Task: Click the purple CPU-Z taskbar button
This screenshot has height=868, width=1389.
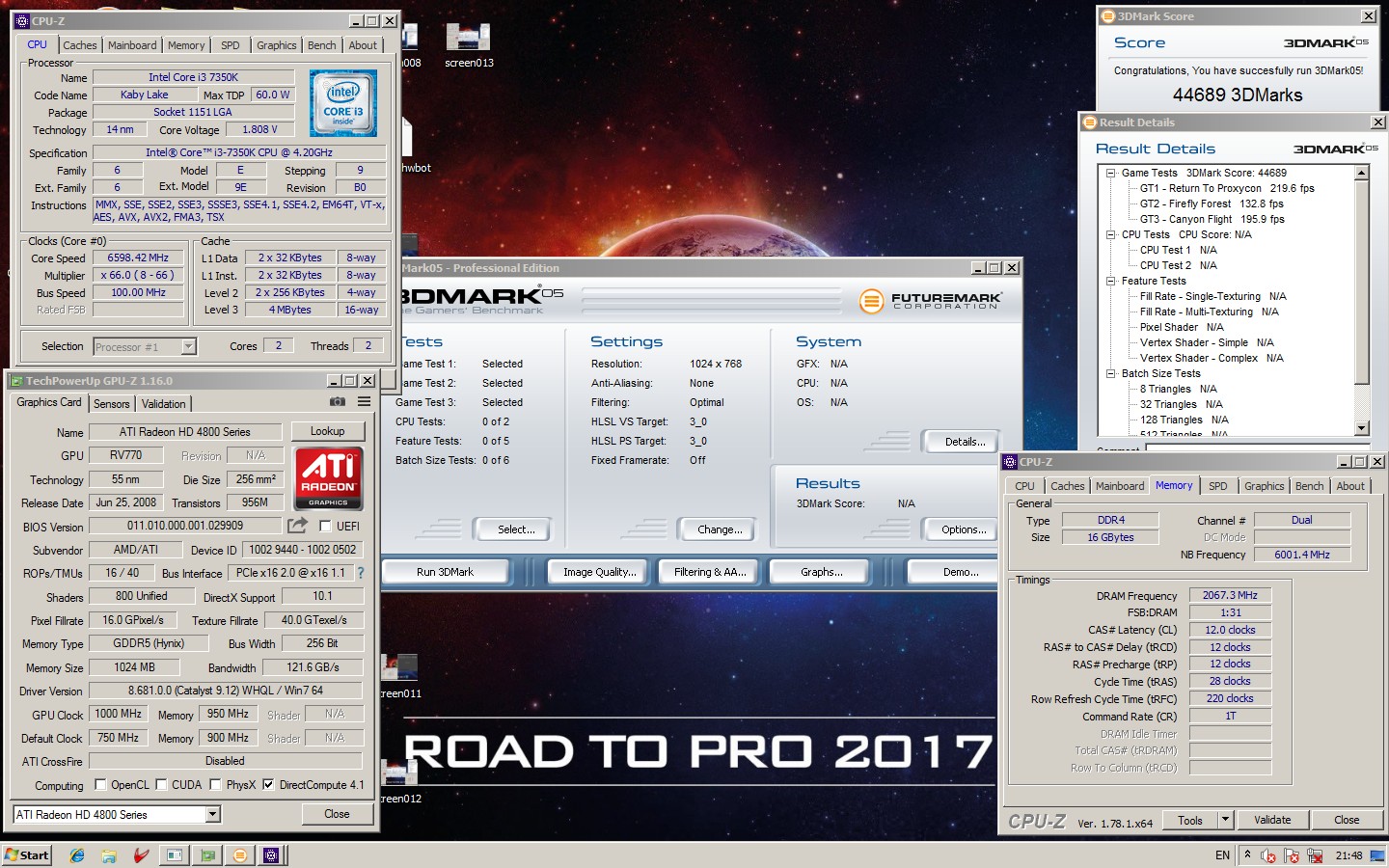Action: click(x=272, y=855)
